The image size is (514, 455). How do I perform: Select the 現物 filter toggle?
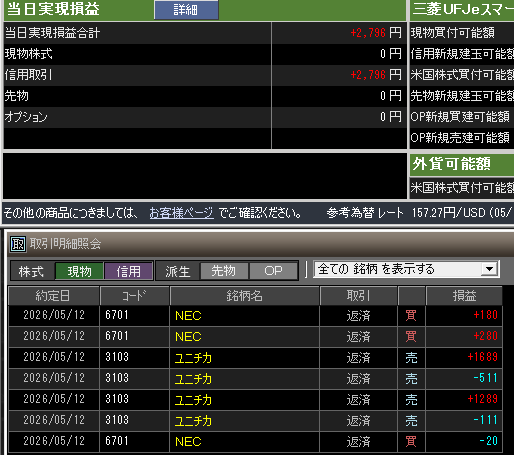click(x=79, y=271)
